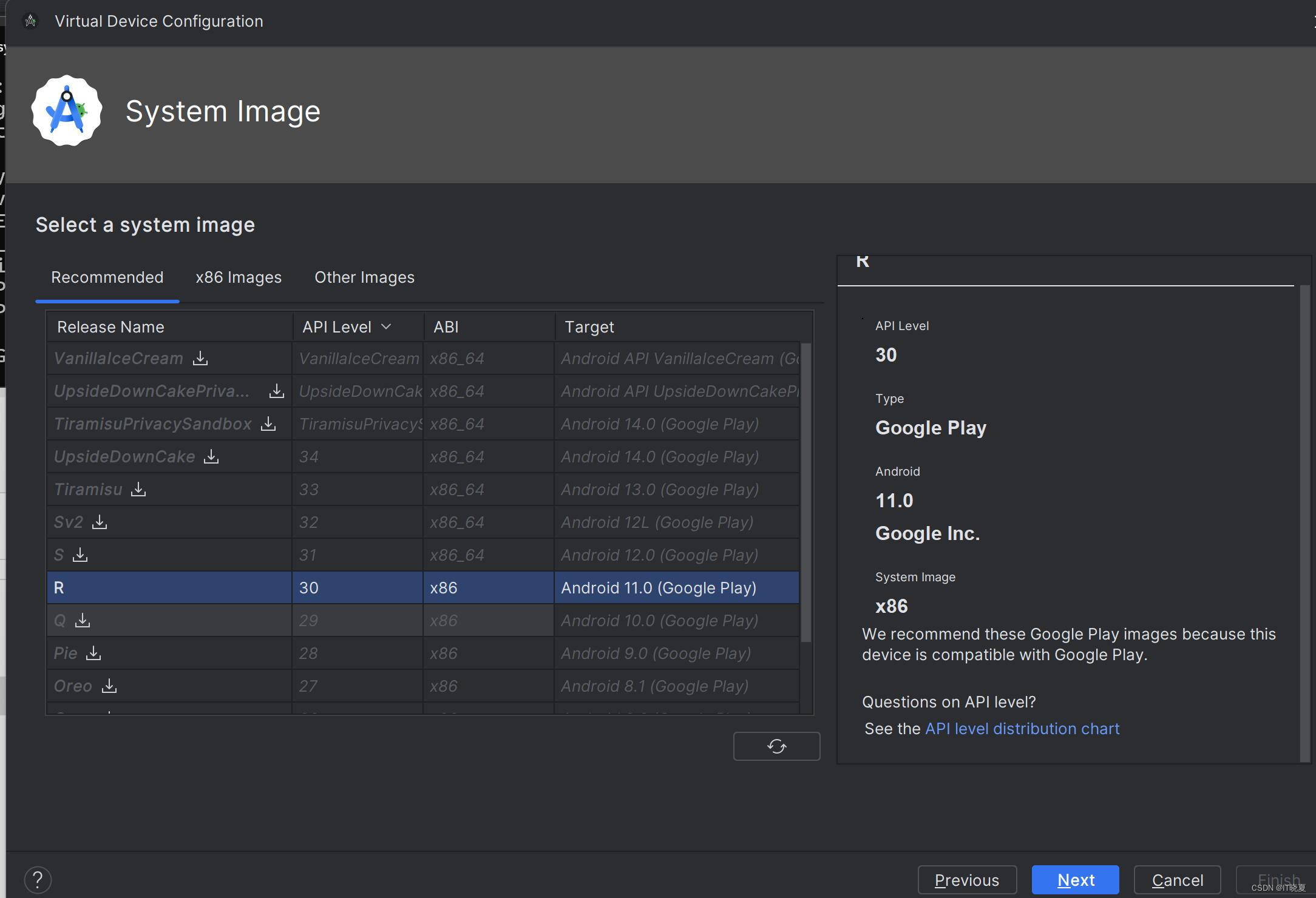Click the Google Inc. vendor text
This screenshot has width=1316, height=898.
(x=928, y=533)
